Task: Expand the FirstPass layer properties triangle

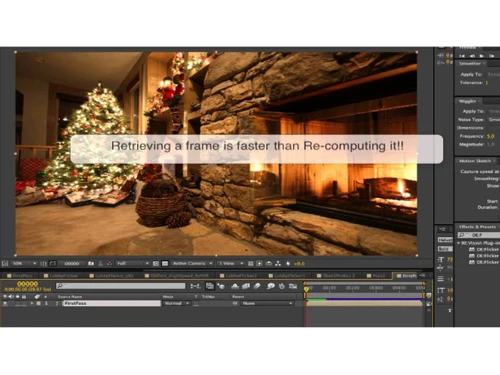Action: coord(32,303)
